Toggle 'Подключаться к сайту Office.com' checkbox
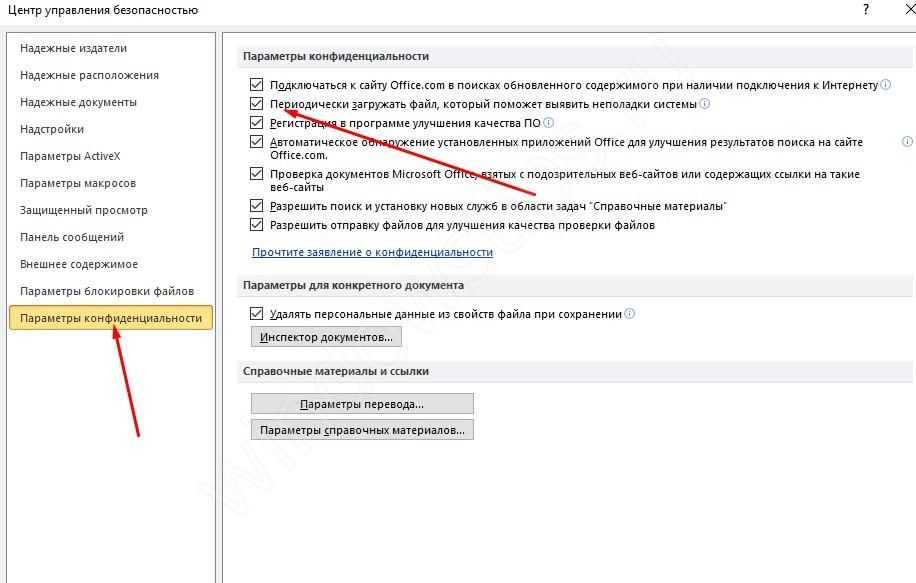 [x=258, y=86]
